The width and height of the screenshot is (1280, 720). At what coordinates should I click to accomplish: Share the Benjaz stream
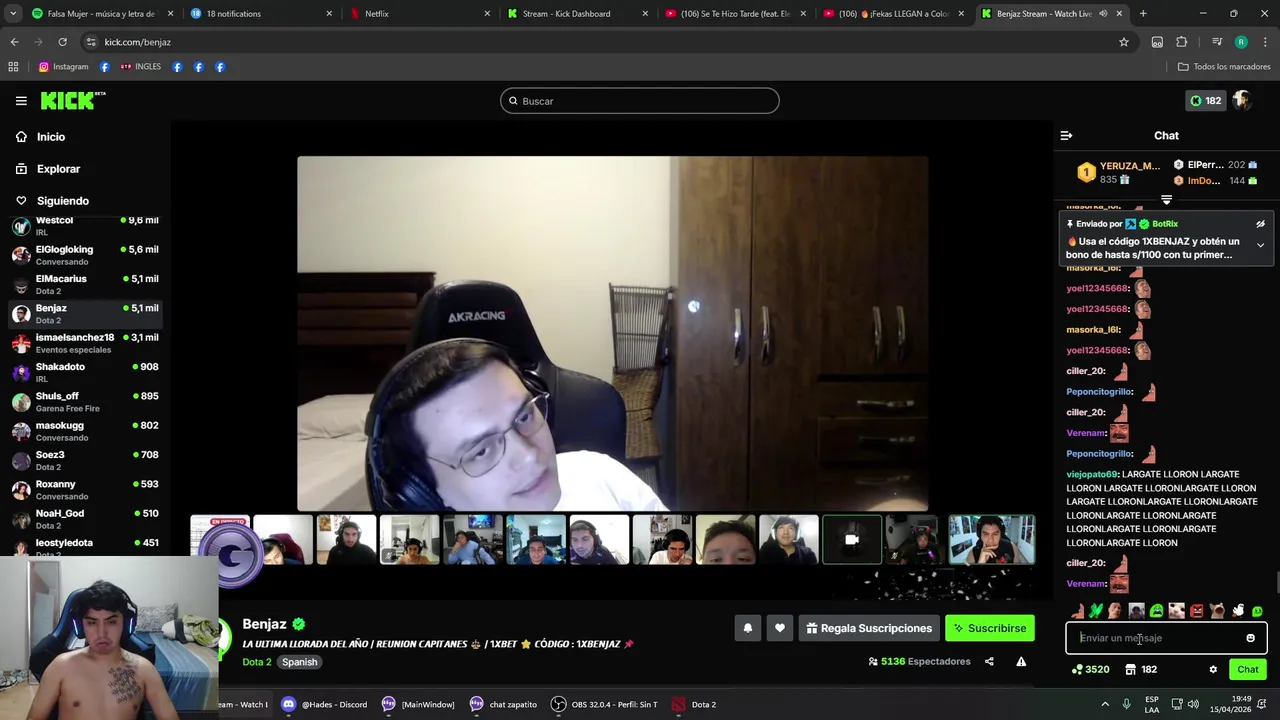point(989,662)
